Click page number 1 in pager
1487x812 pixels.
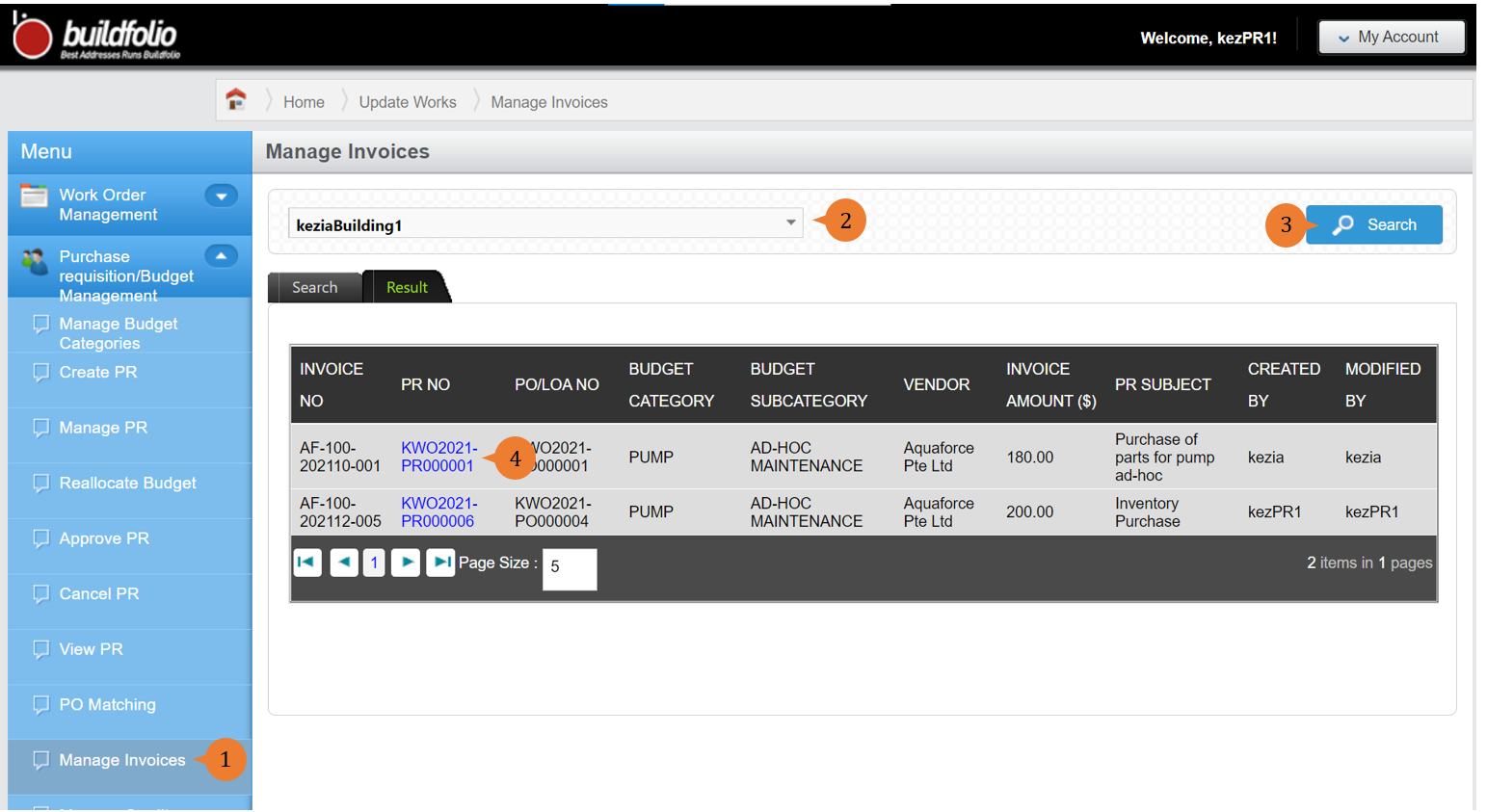point(374,562)
